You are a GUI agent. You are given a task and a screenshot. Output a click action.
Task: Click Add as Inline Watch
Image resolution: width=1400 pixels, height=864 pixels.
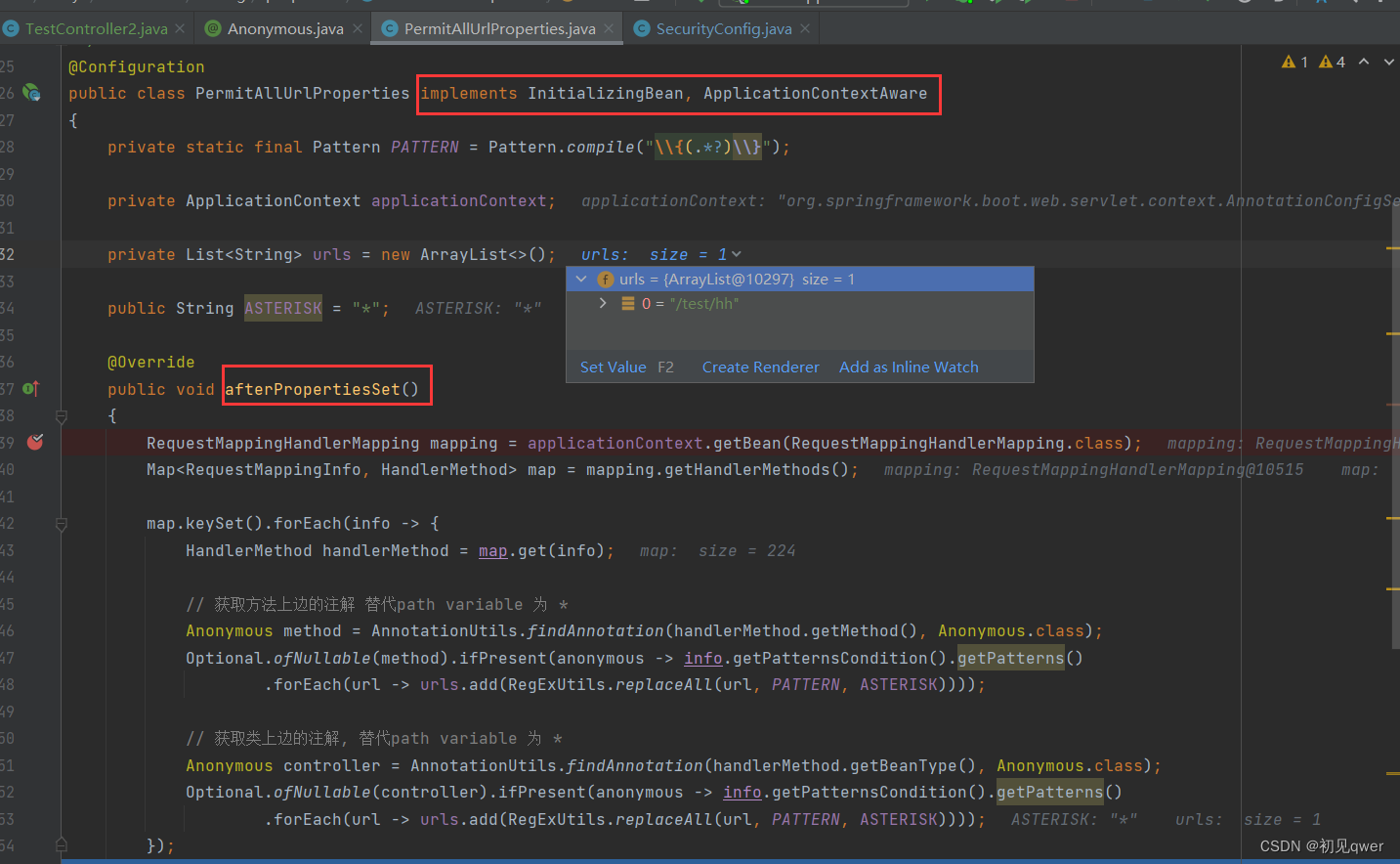(x=909, y=367)
